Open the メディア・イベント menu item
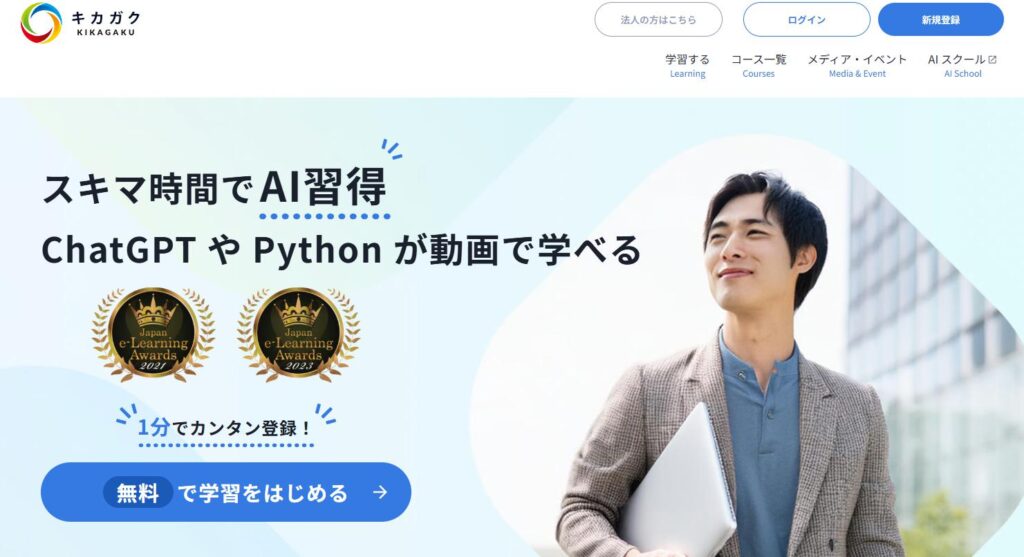Viewport: 1024px width, 557px height. 857,66
